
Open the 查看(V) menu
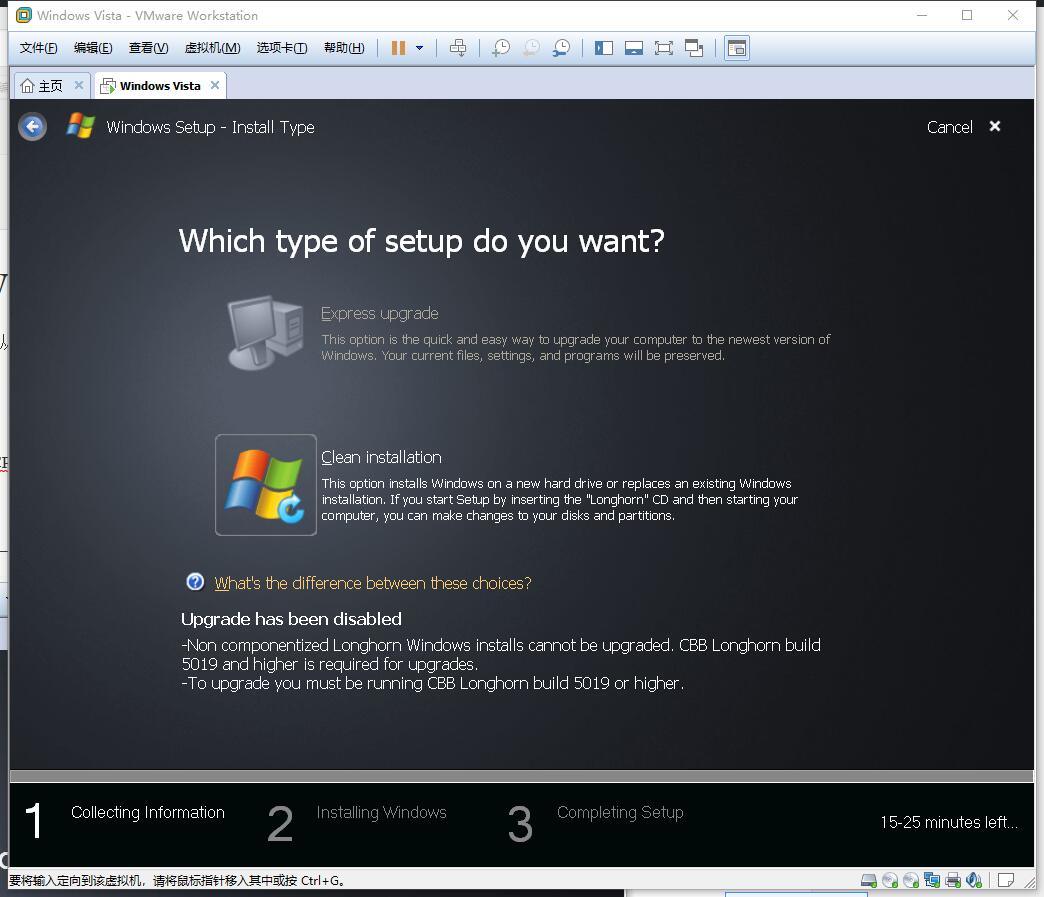148,48
